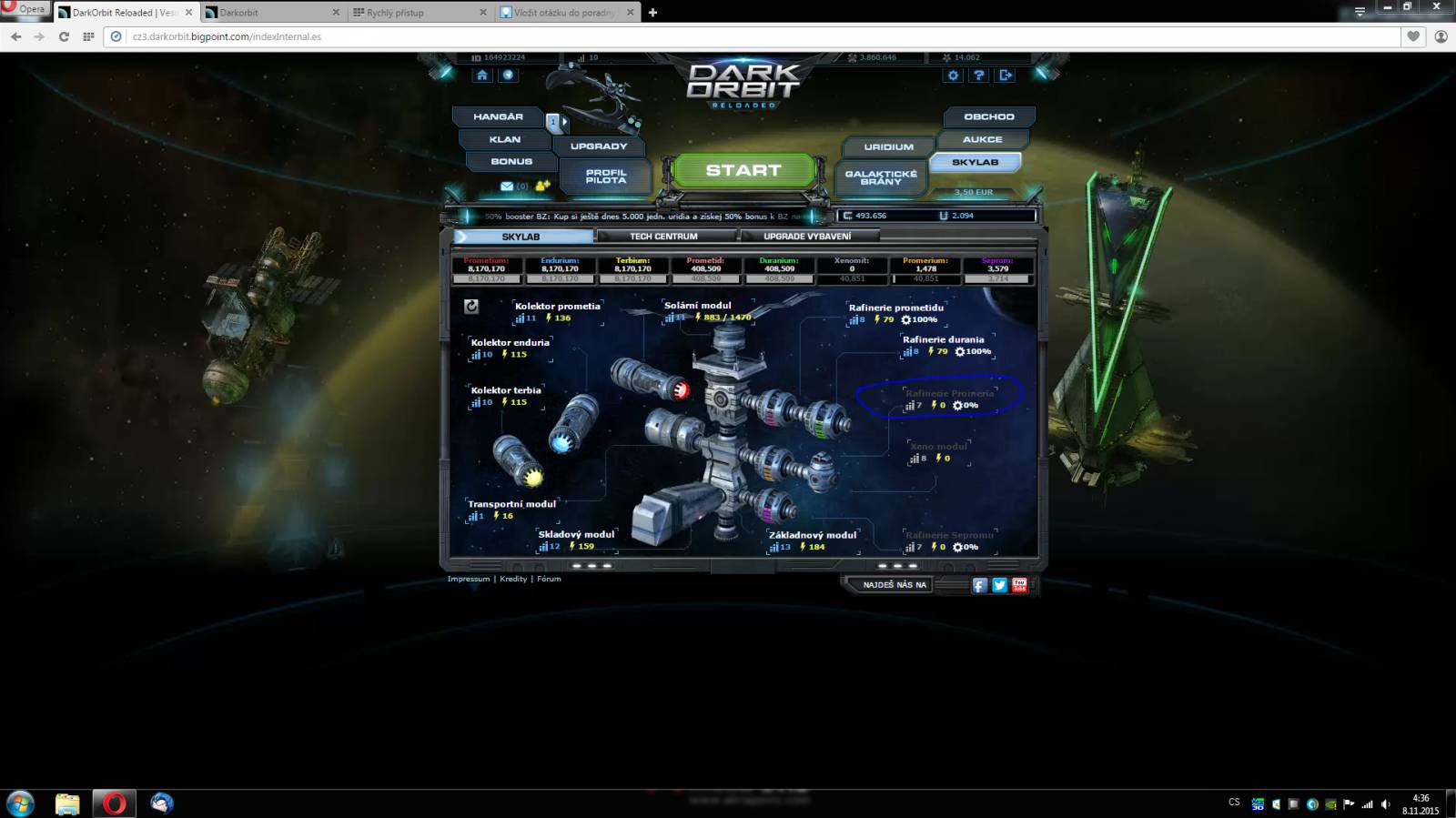Open the Fórum footer link
This screenshot has width=1456, height=818.
click(x=549, y=579)
